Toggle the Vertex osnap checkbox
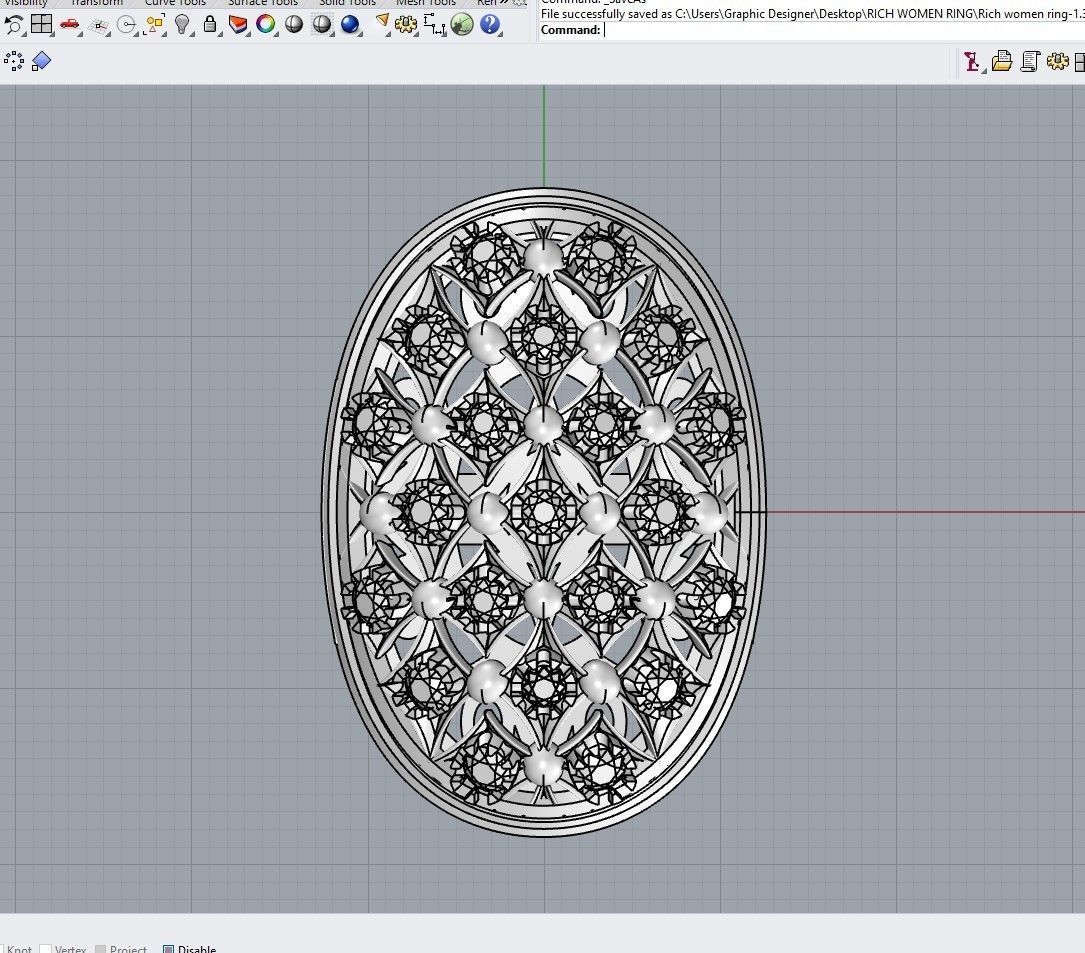Screen dimensions: 1085x953 [x=46, y=949]
